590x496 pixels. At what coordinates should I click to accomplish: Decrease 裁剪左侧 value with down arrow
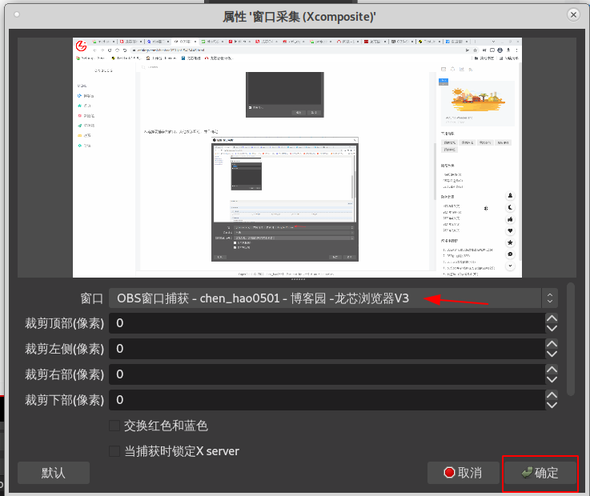coord(552,354)
